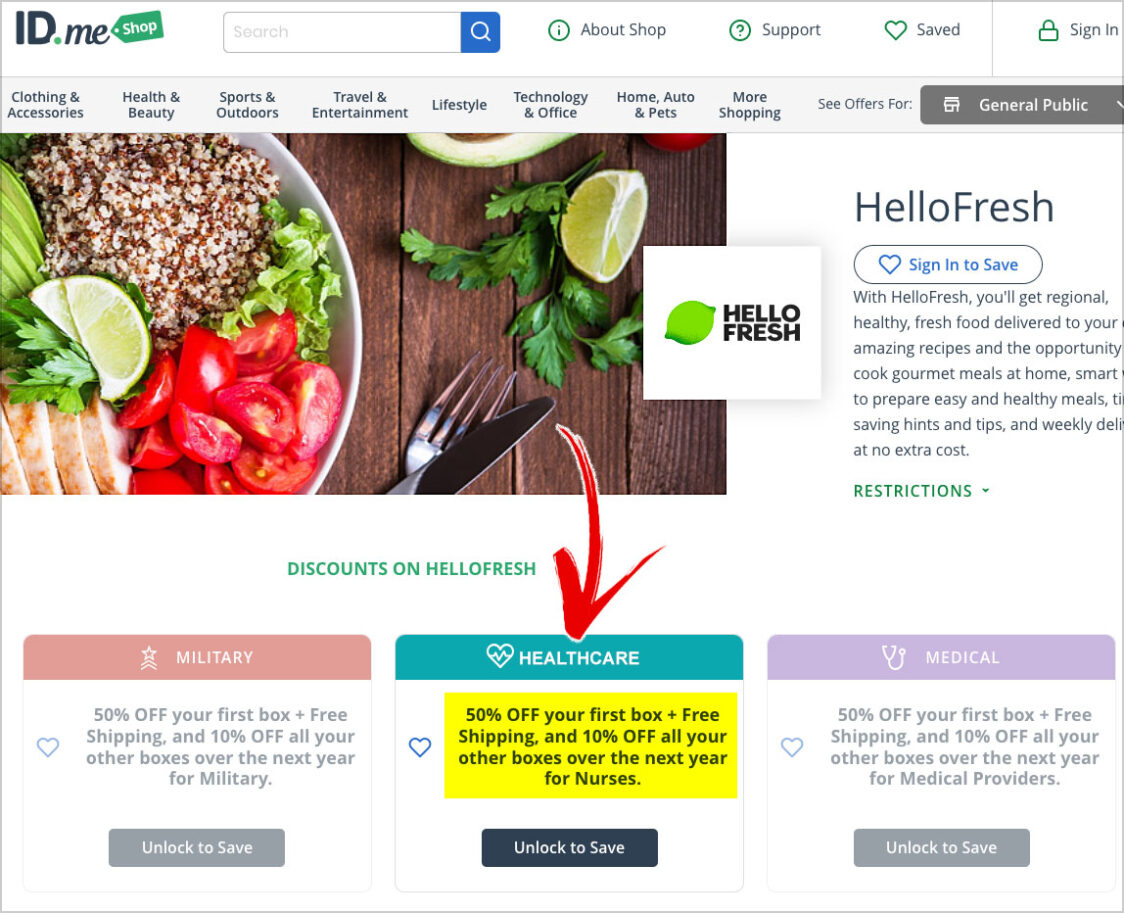Toggle the heart on Healthcare offer

[420, 747]
